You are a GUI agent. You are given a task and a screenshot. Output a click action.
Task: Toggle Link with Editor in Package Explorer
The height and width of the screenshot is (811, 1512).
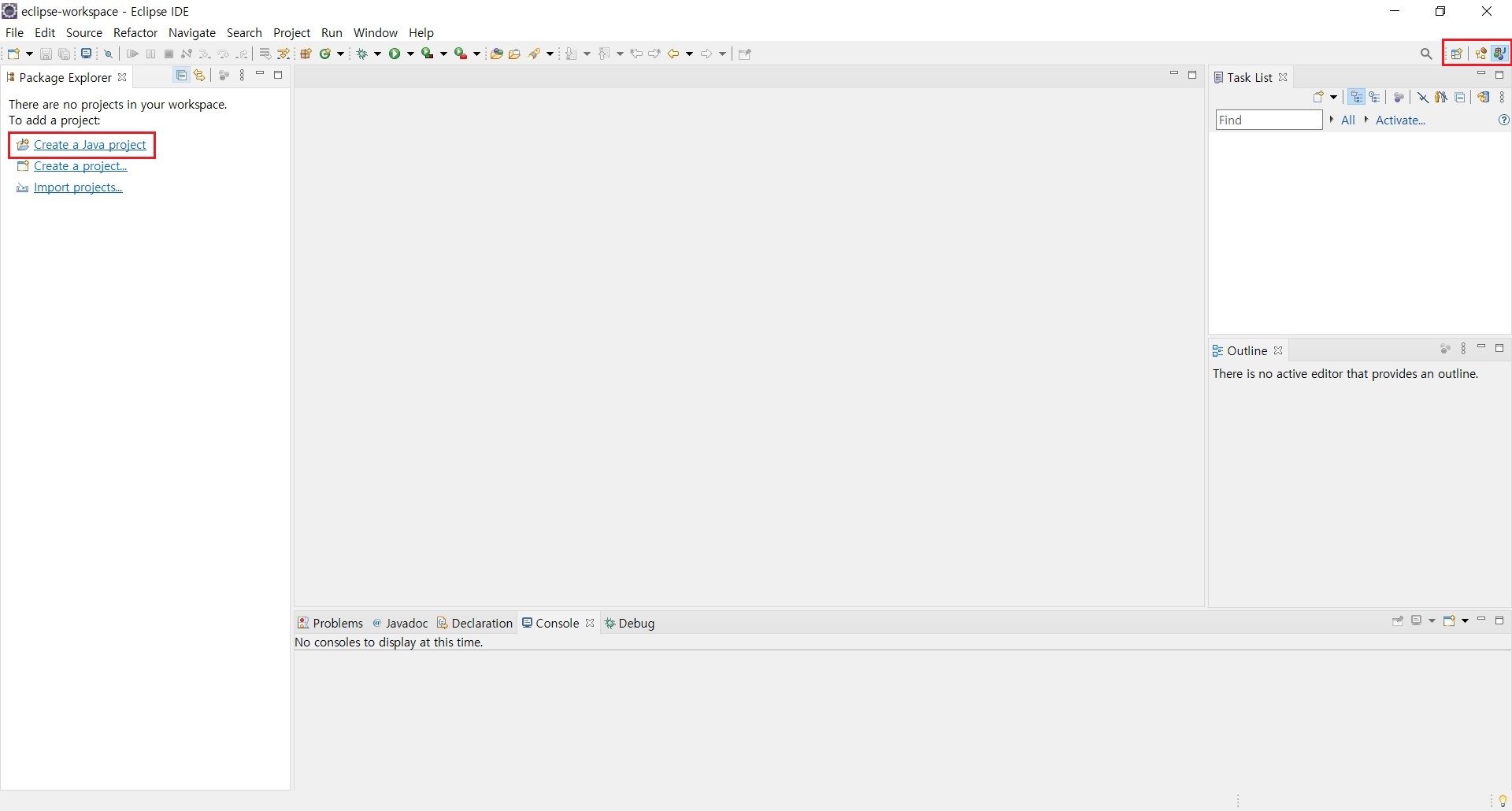199,76
